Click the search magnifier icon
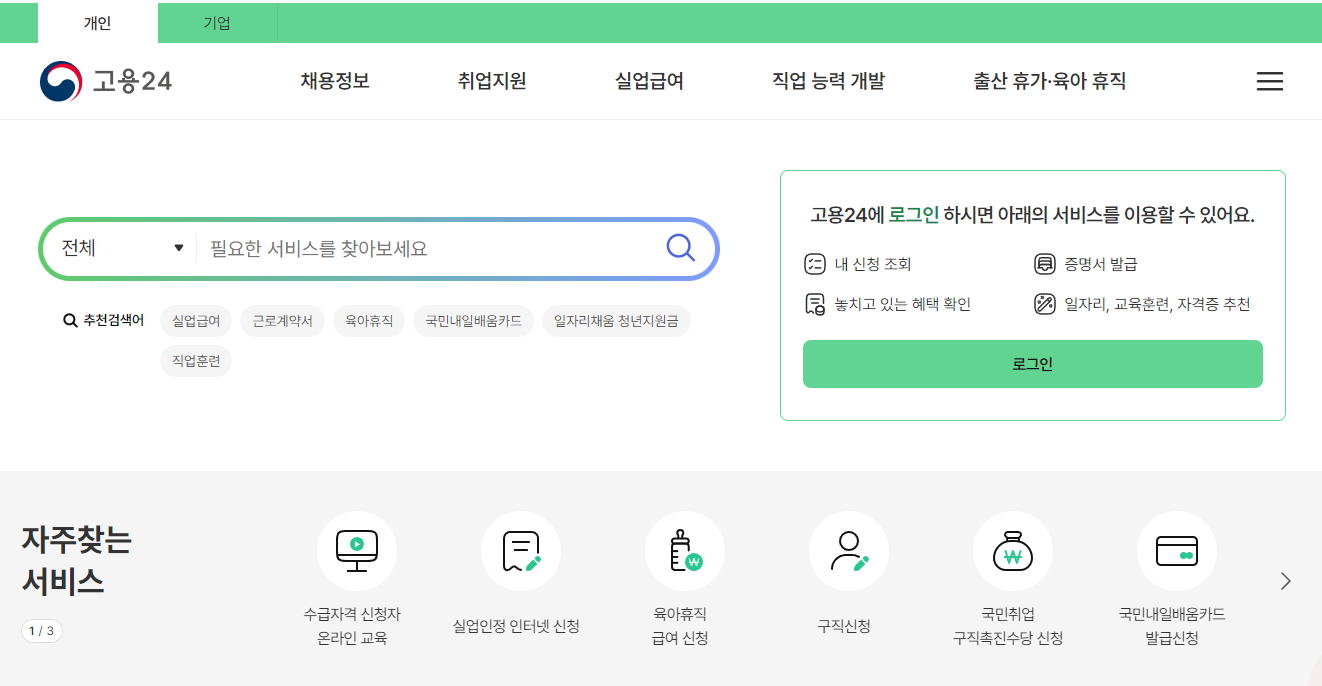 coord(681,248)
